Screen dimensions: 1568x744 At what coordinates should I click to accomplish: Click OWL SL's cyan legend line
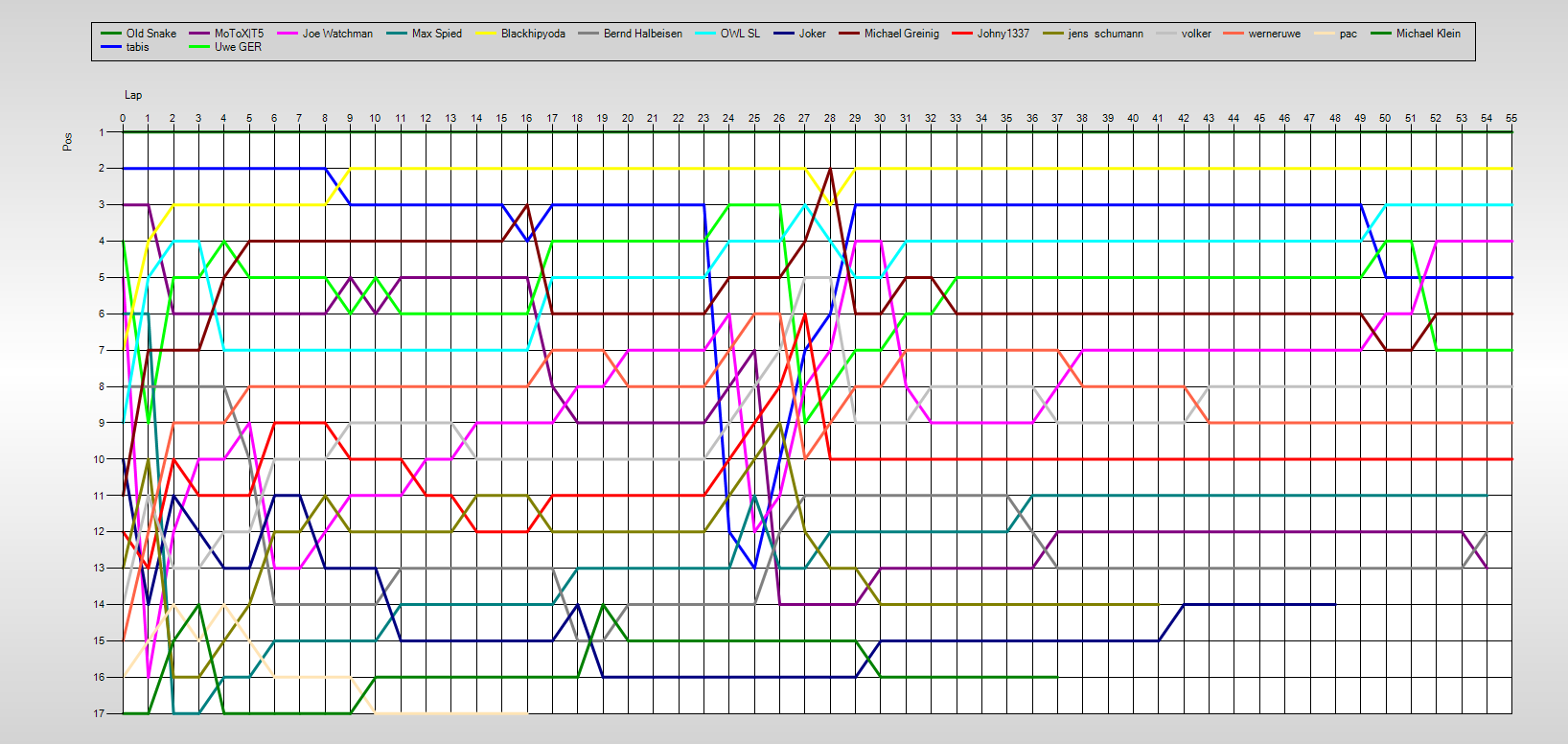(706, 34)
